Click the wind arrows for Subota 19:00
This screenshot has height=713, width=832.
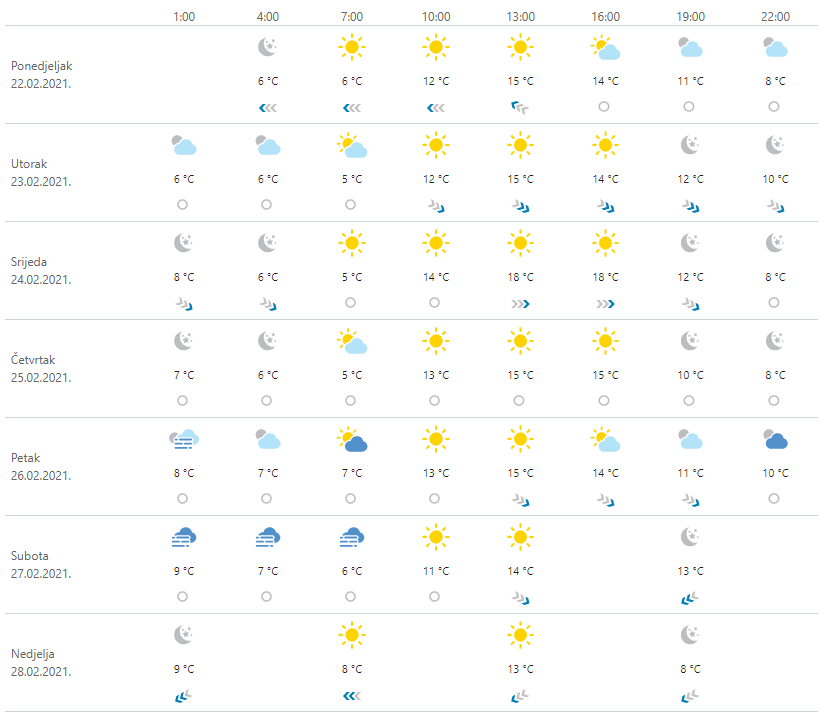coord(689,597)
